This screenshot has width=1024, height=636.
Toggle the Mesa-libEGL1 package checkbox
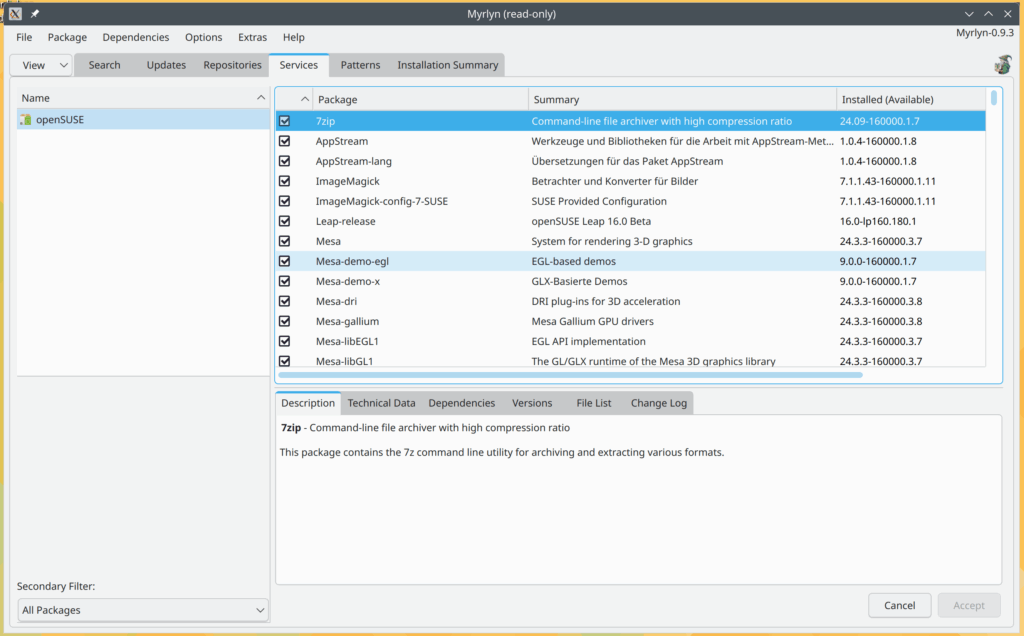[285, 341]
